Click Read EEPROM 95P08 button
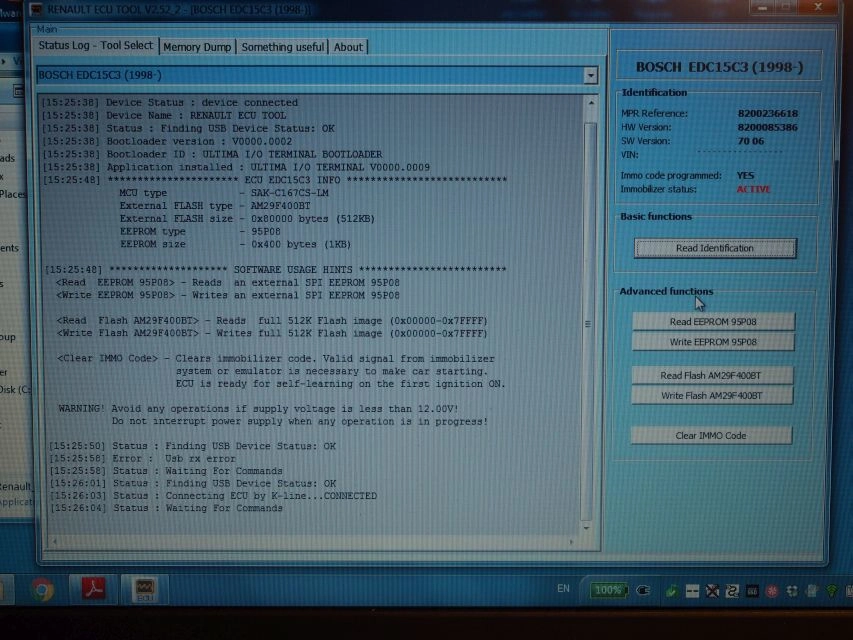Viewport: 853px width, 640px height. coord(713,322)
